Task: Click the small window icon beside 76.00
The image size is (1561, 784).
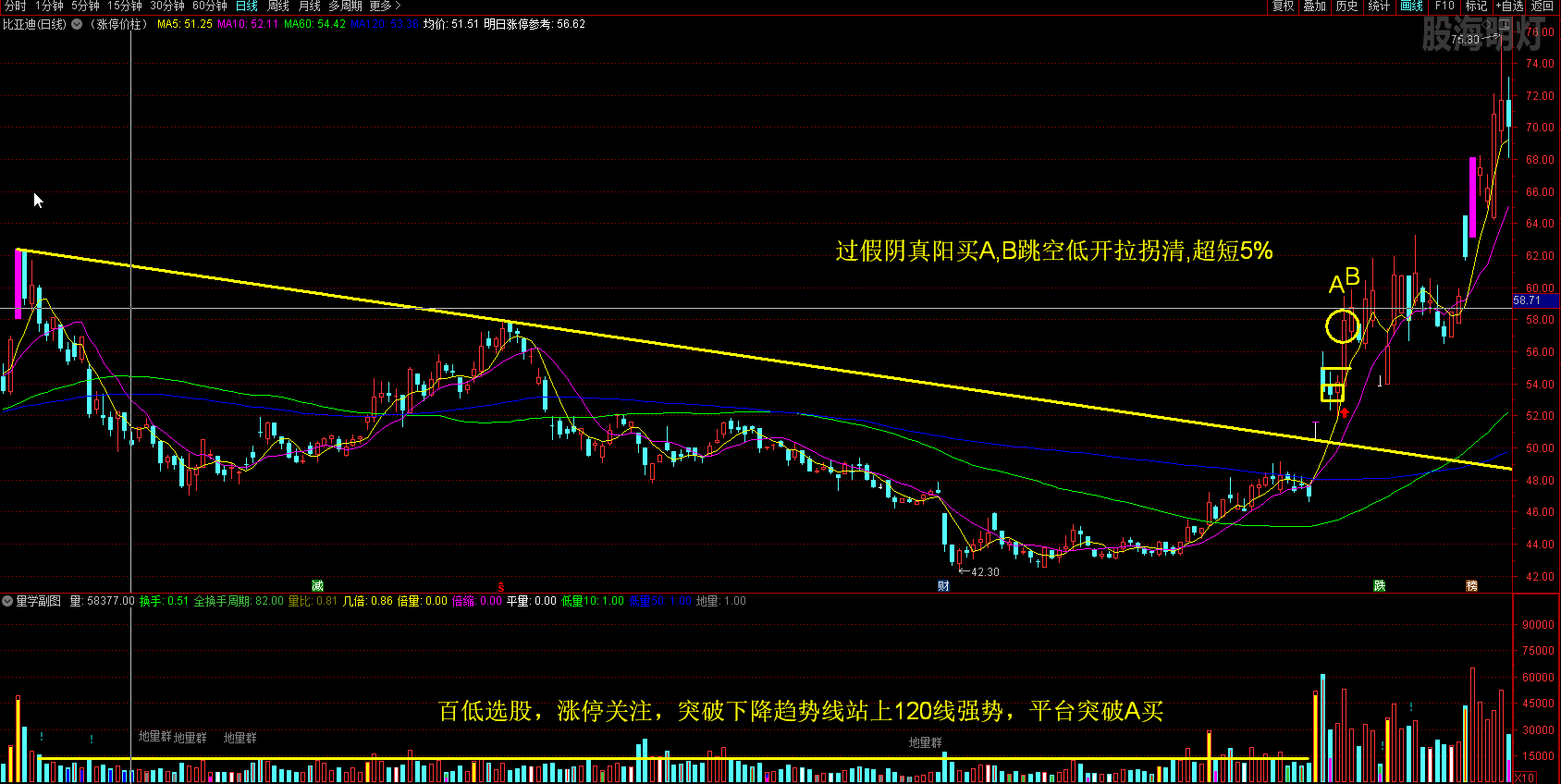Action: [x=1506, y=26]
